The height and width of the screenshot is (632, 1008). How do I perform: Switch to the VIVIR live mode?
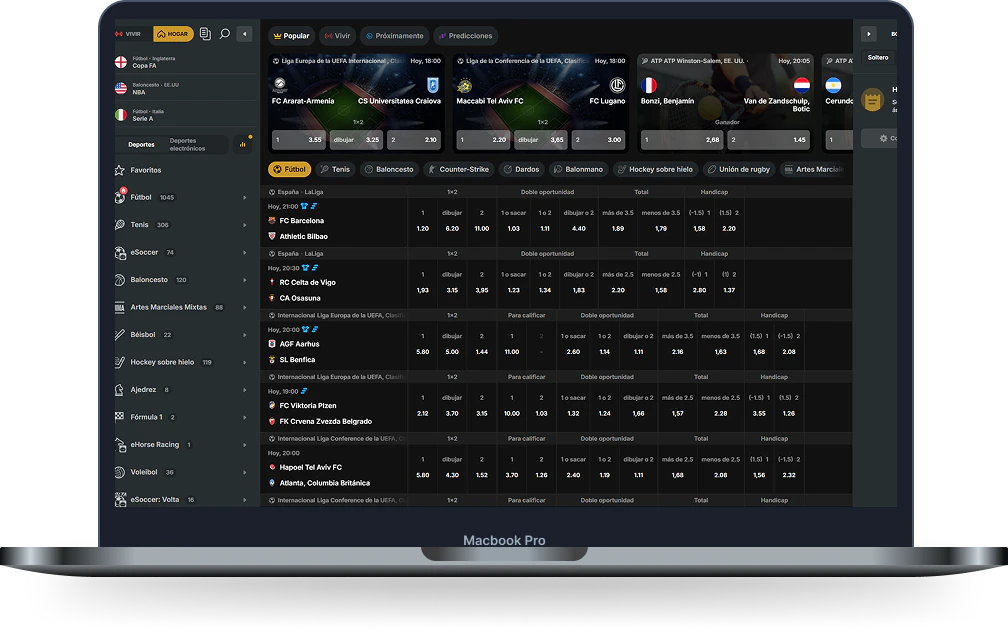click(x=128, y=34)
